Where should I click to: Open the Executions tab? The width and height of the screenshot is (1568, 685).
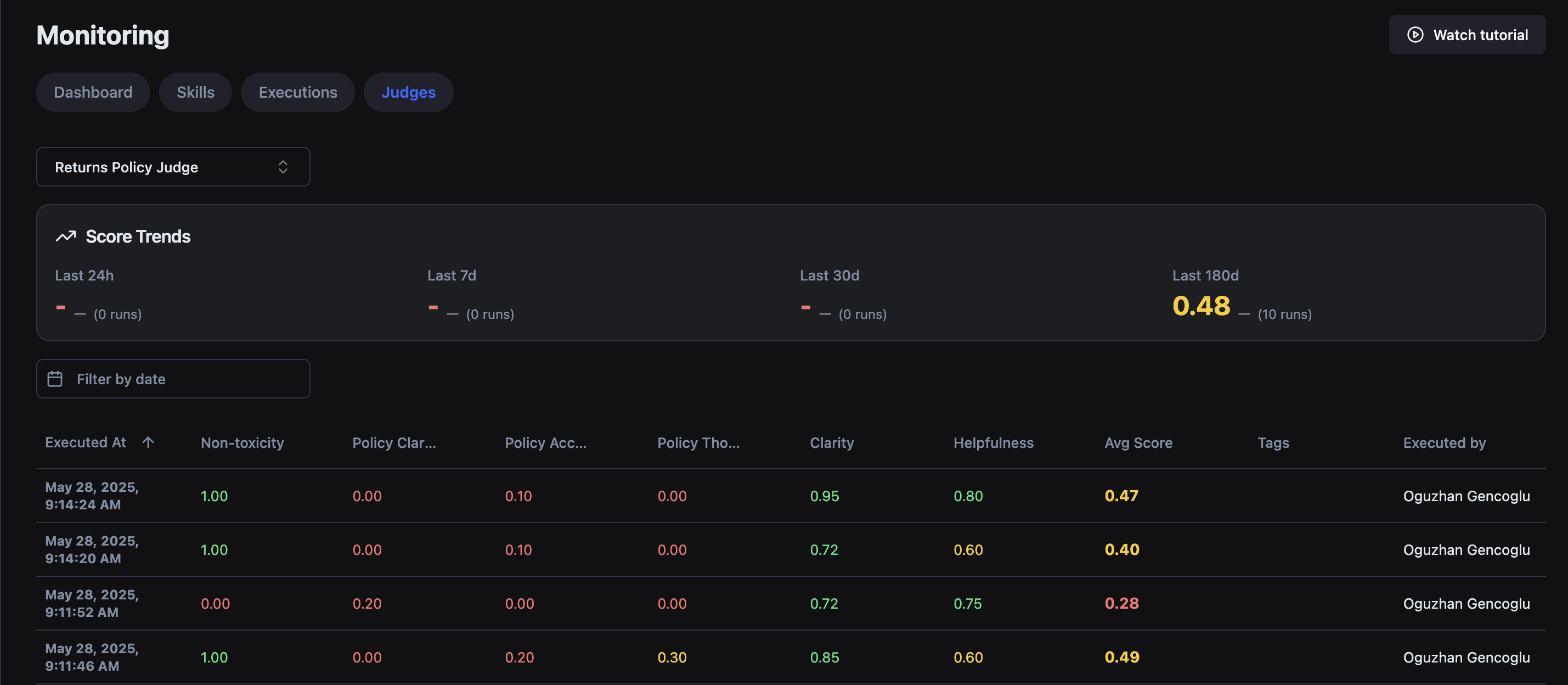tap(298, 92)
